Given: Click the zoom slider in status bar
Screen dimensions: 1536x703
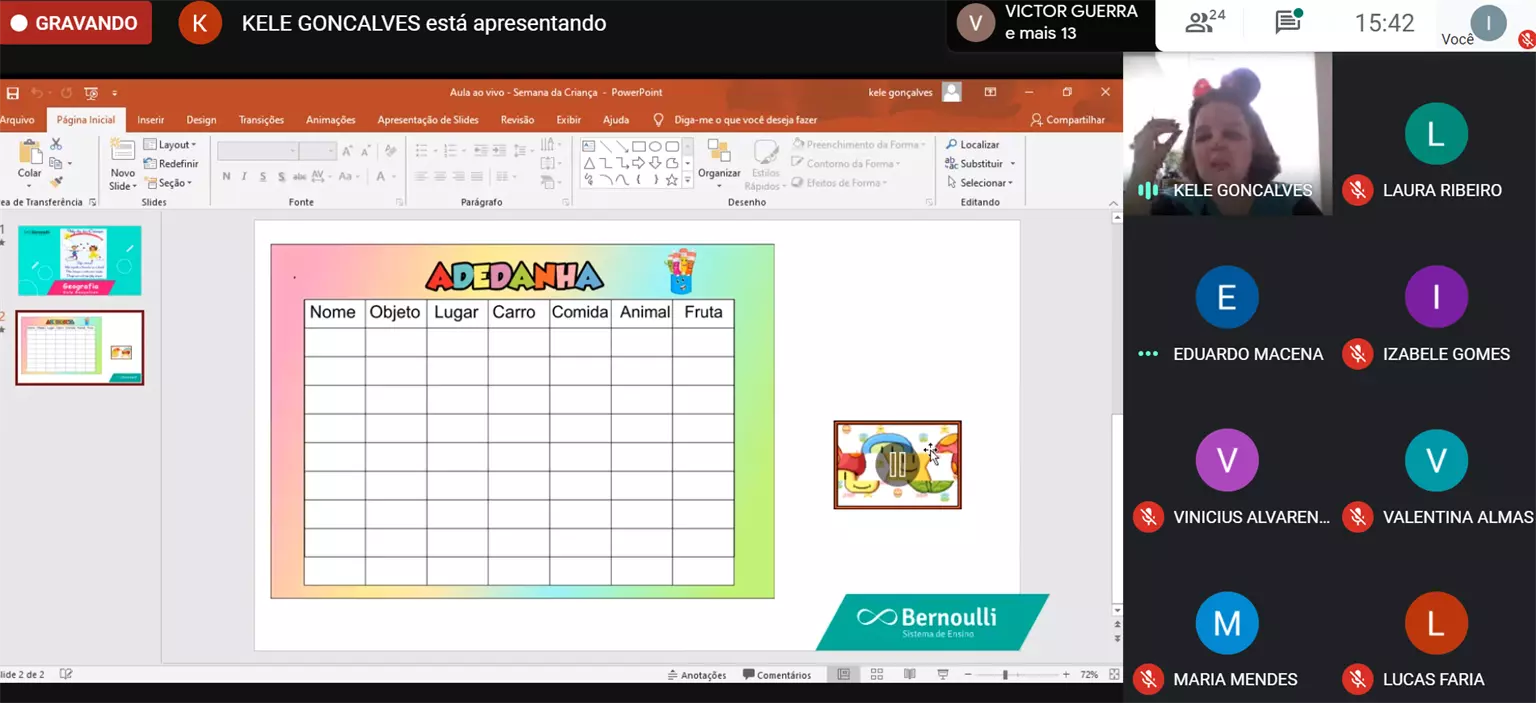Looking at the screenshot, I should click(1005, 675).
